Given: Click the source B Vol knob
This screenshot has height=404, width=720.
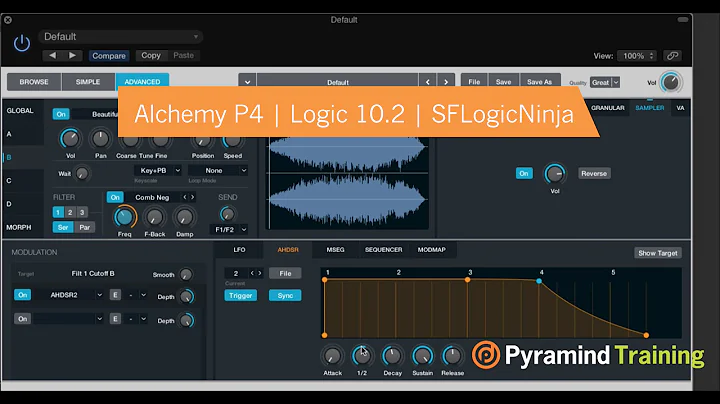Looking at the screenshot, I should pos(70,139).
